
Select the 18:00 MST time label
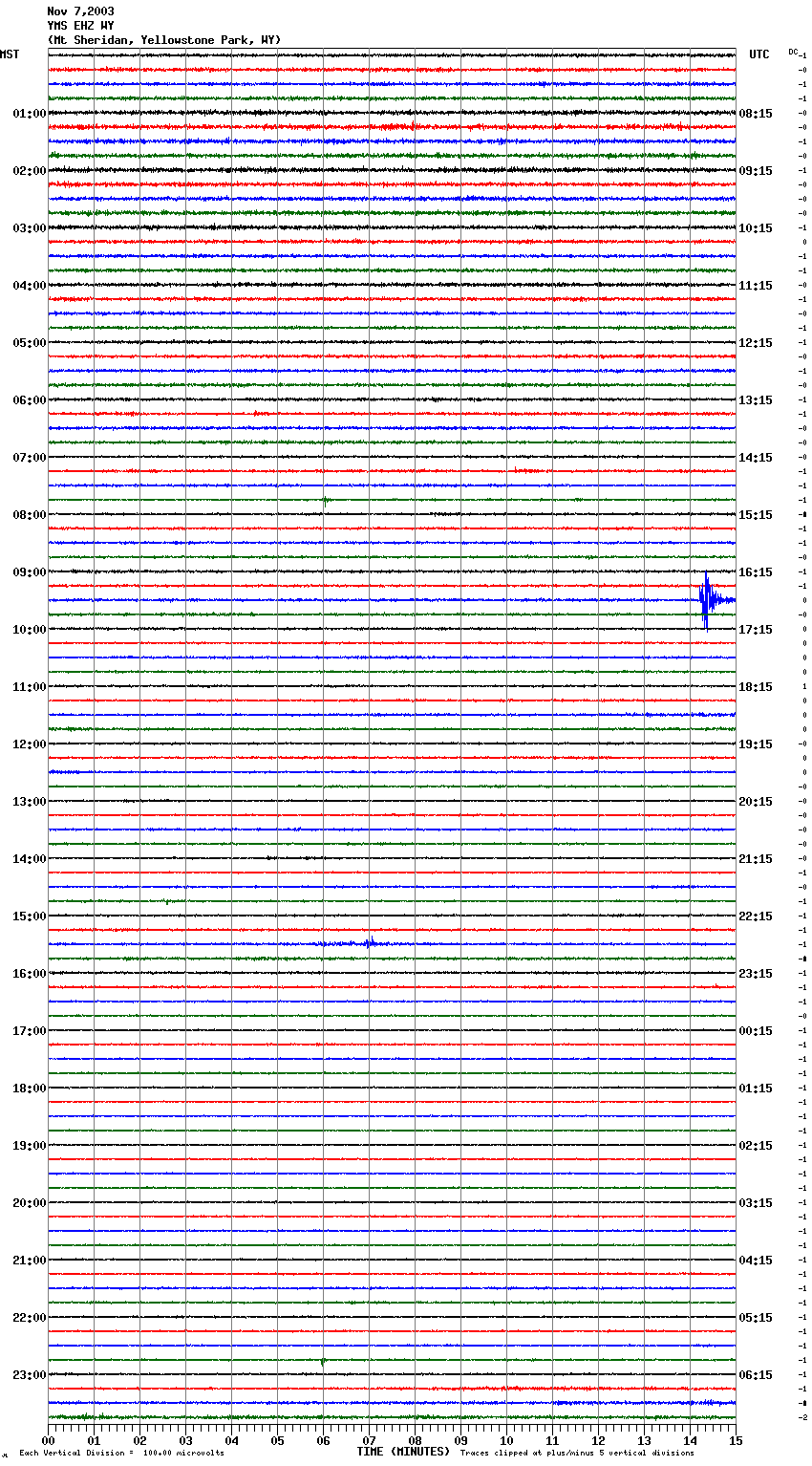click(x=30, y=1089)
